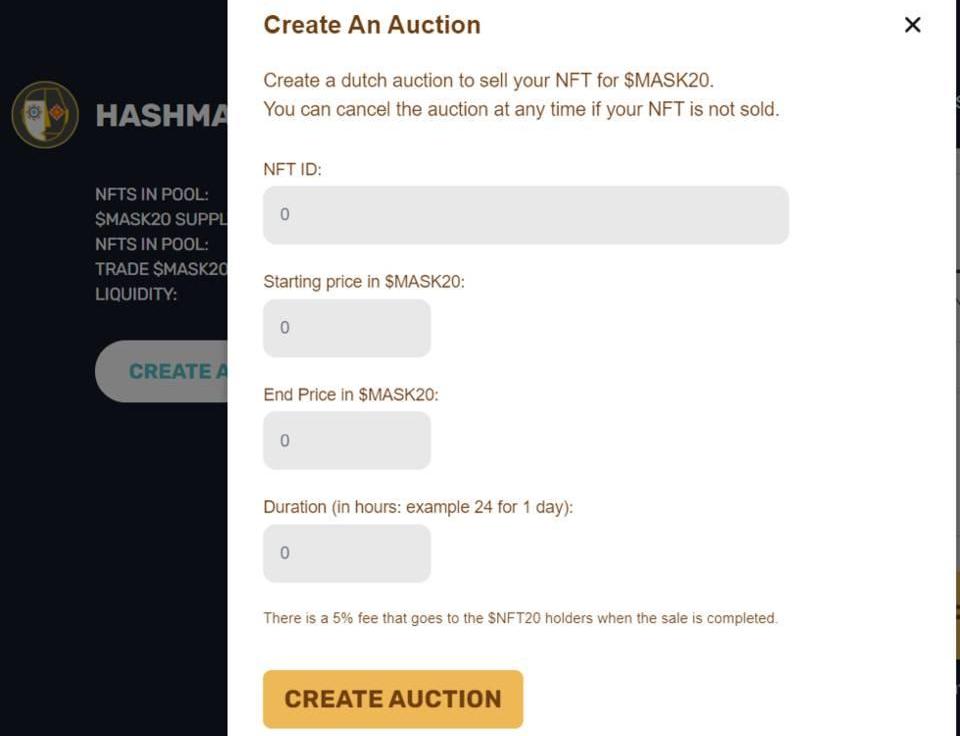Click NFTS IN POOL line above $MASK20 SUPPL
The height and width of the screenshot is (736, 960).
[152, 194]
